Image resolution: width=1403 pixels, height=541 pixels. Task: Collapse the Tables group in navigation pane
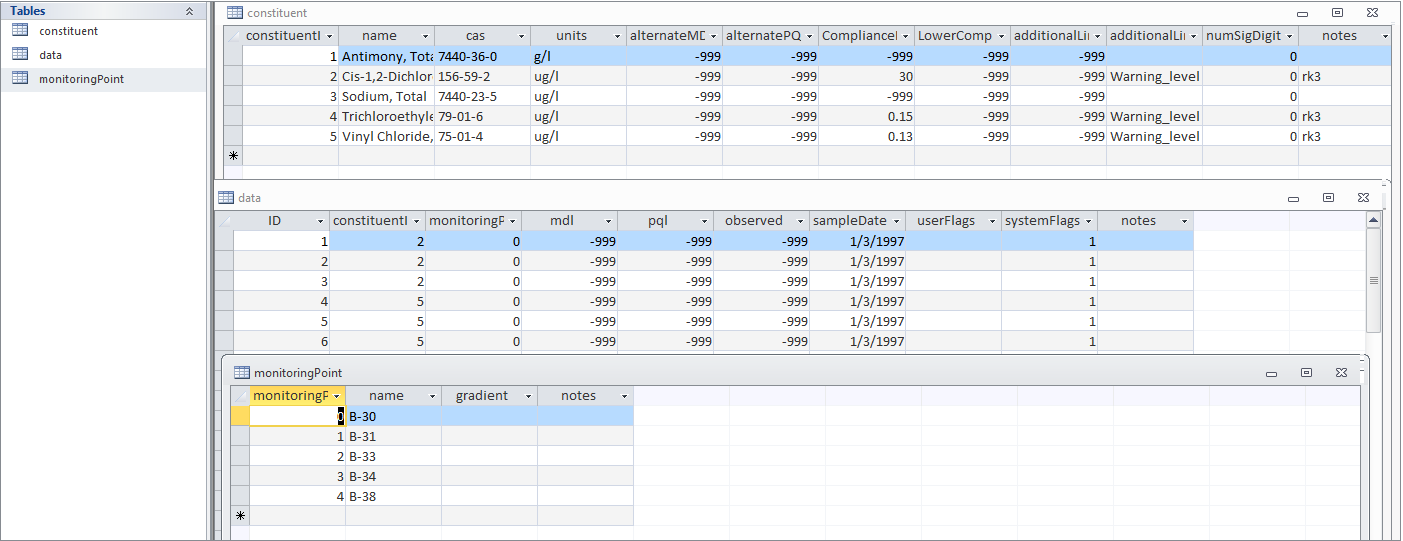click(x=190, y=11)
